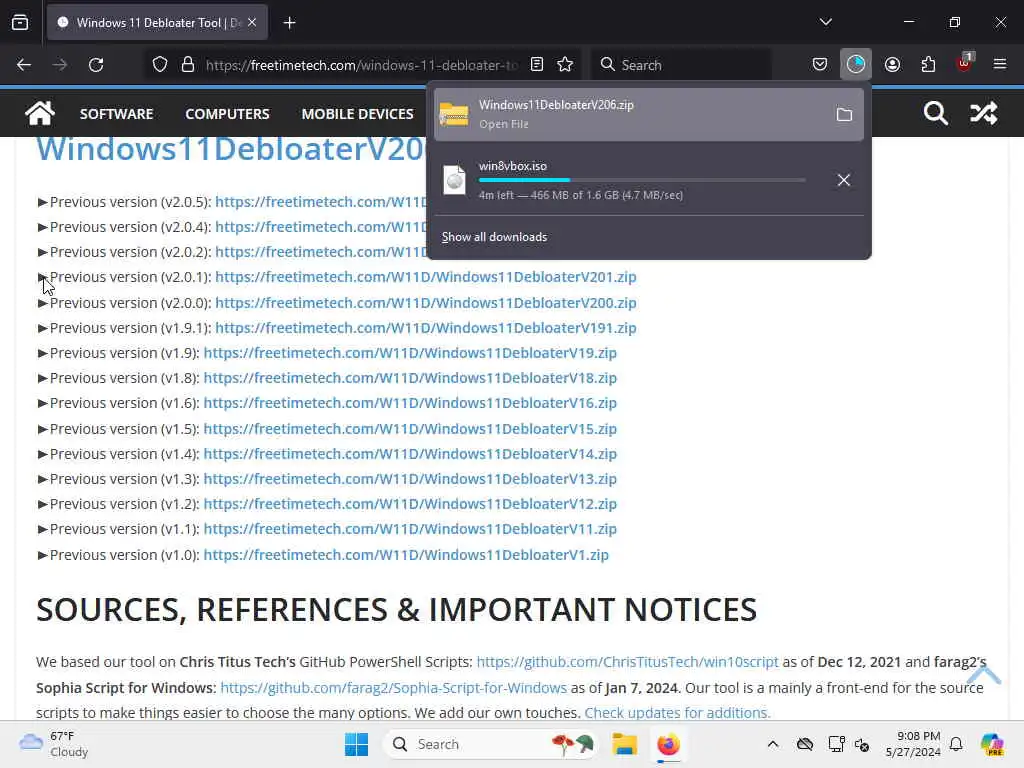
Task: Go back to previous page
Action: pos(24,65)
